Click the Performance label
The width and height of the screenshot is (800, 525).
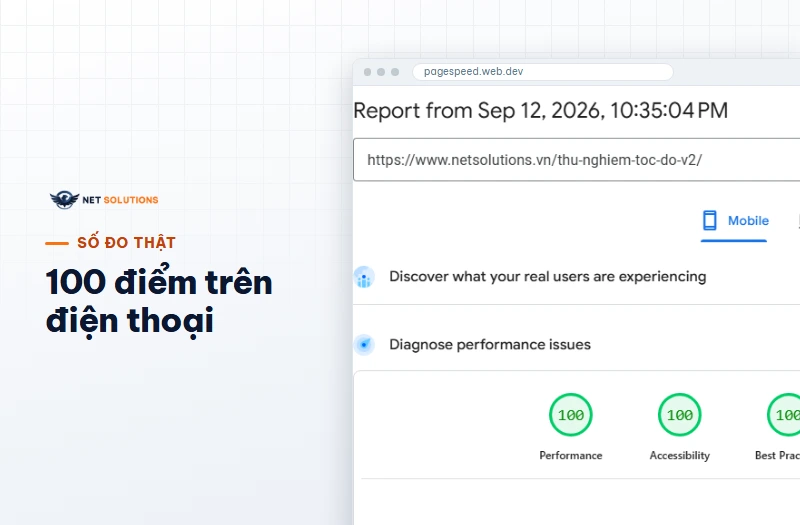pos(570,455)
